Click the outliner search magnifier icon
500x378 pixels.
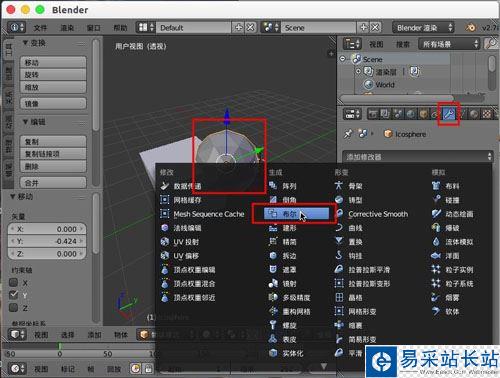(490, 44)
